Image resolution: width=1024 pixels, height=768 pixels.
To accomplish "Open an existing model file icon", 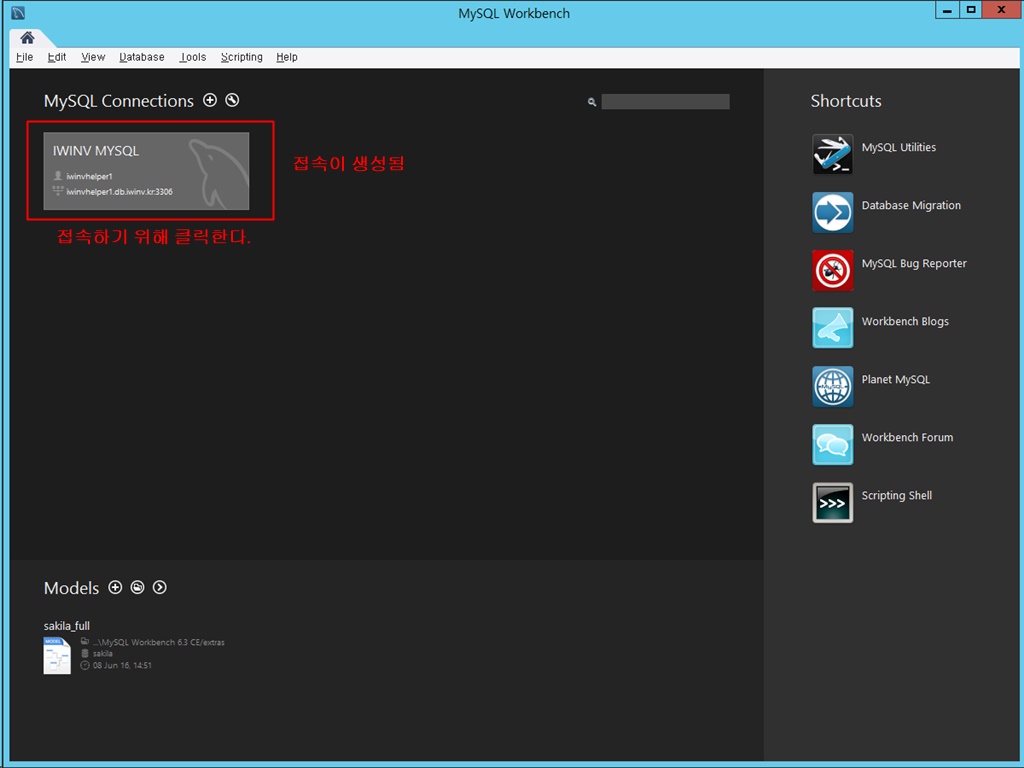I will tap(137, 587).
